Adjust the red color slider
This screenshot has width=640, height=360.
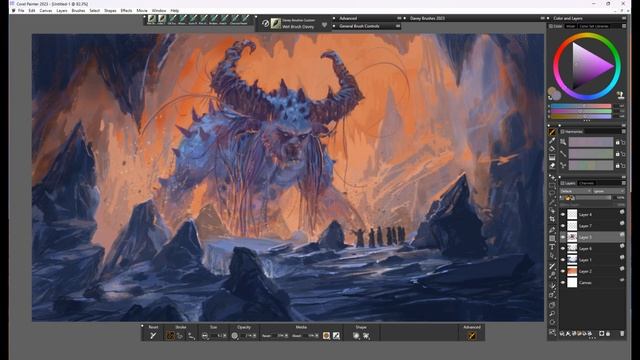click(x=581, y=106)
